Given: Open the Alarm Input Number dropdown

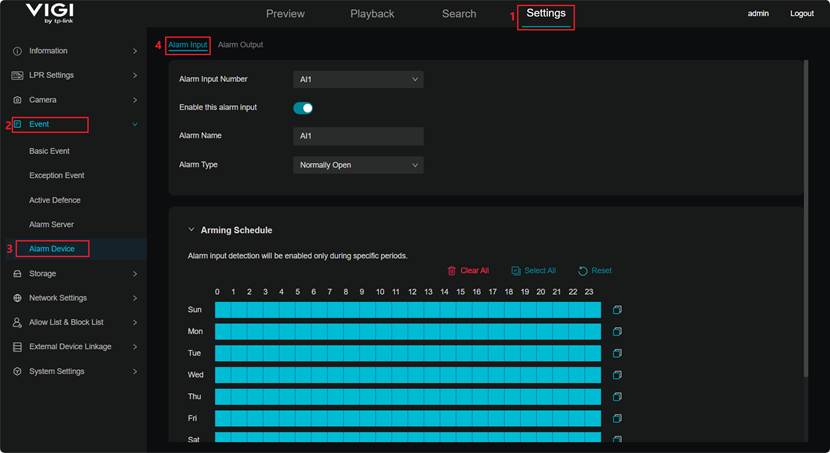Looking at the screenshot, I should 358,79.
